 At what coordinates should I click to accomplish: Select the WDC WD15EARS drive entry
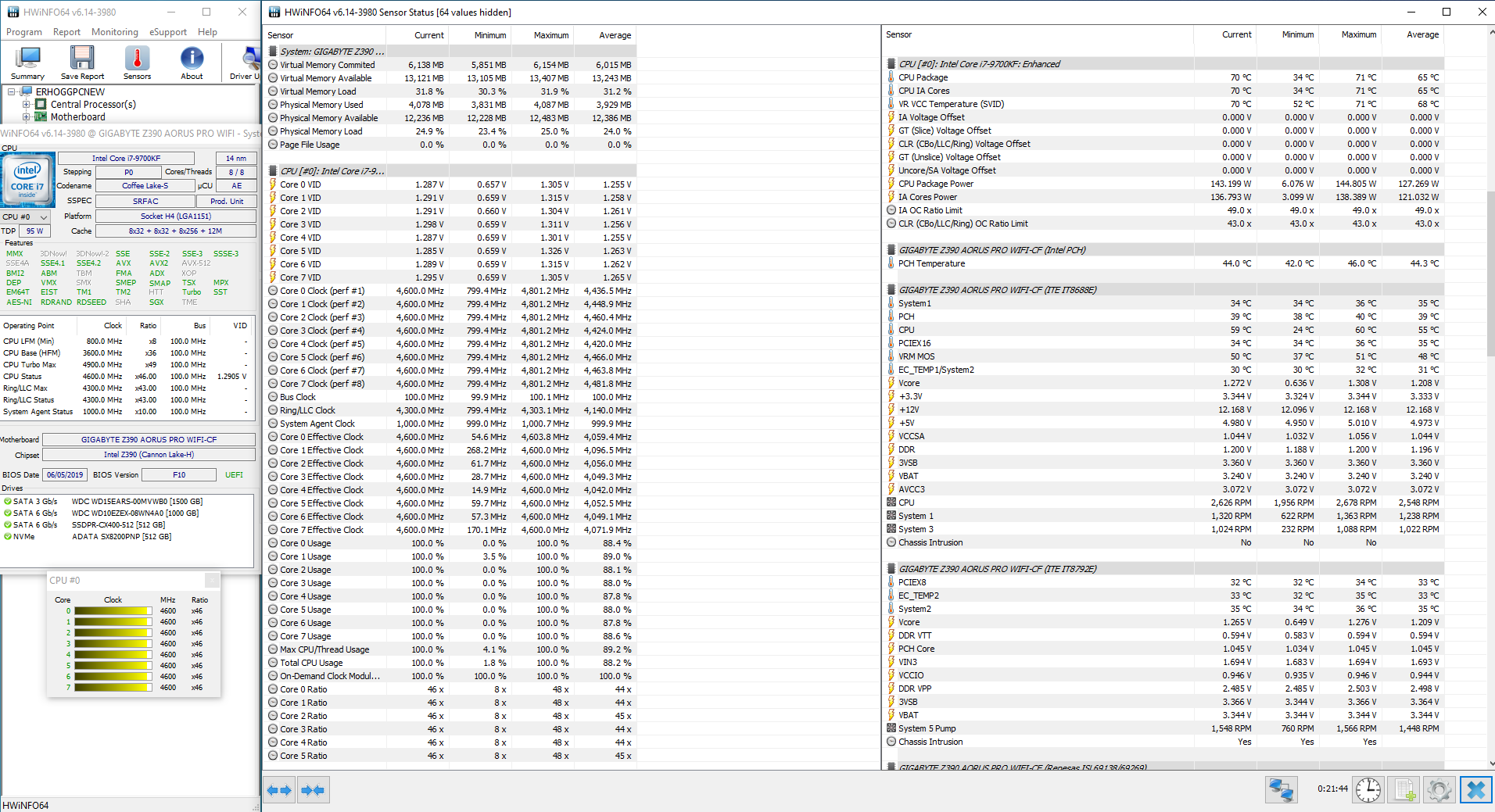click(127, 502)
